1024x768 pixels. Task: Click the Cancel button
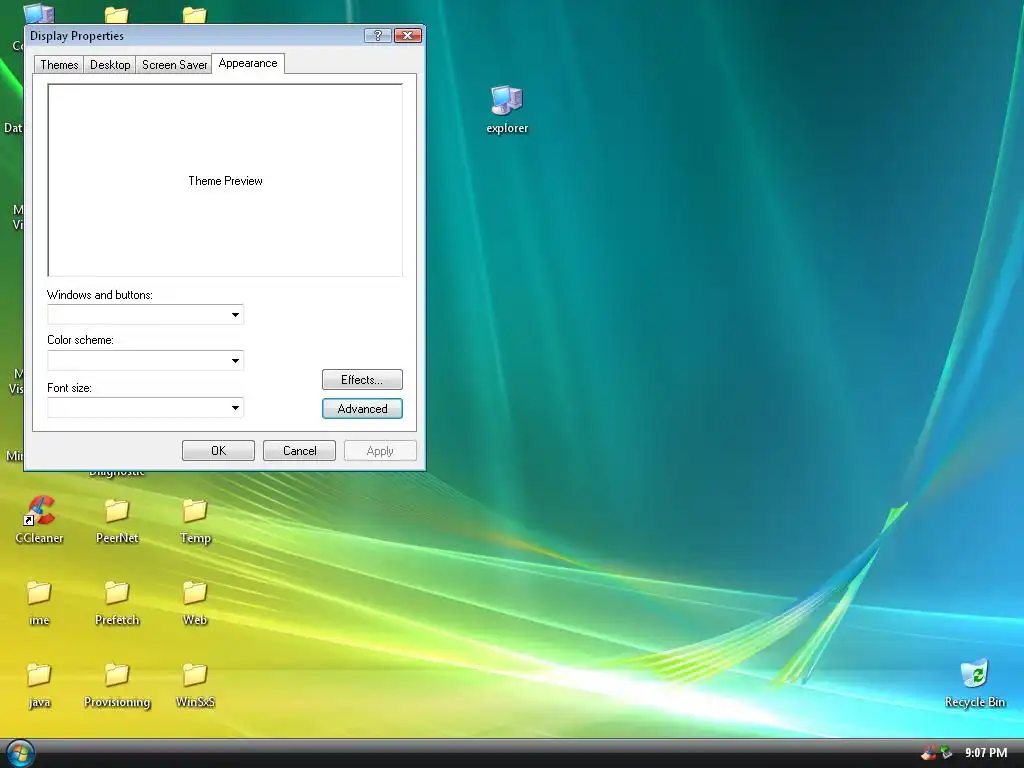click(x=299, y=451)
